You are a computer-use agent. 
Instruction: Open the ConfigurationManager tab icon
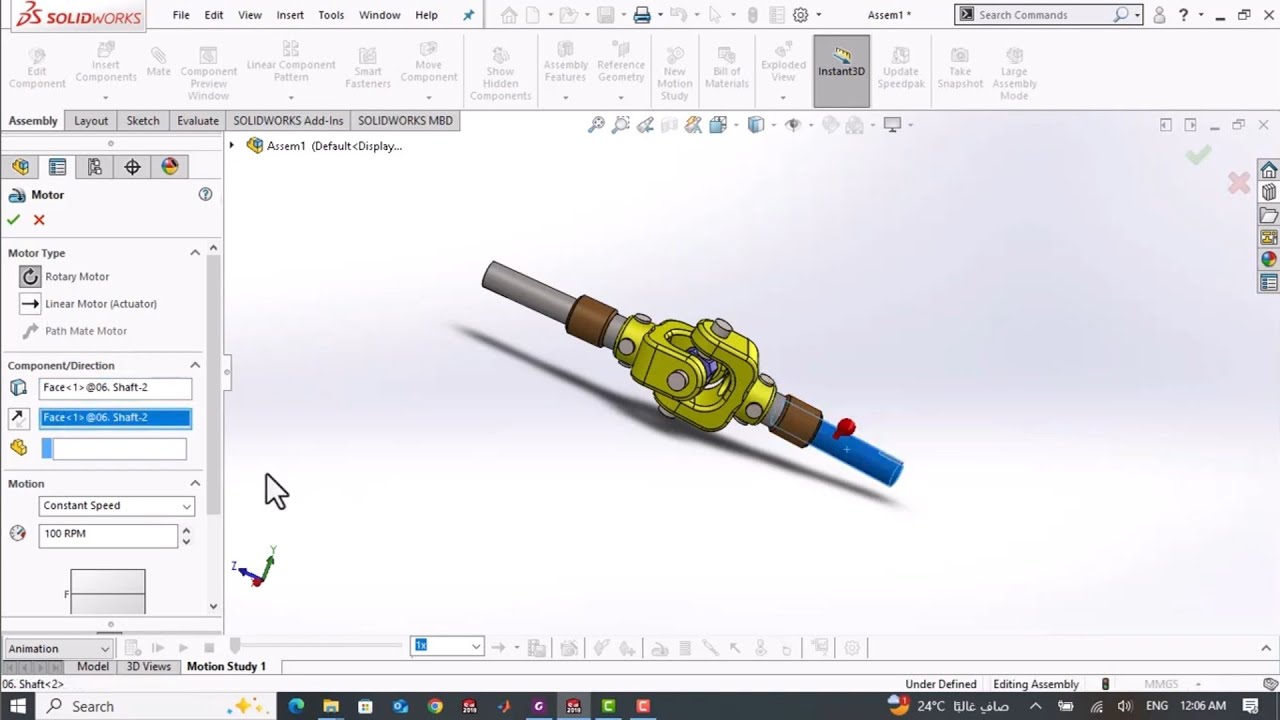(x=95, y=167)
